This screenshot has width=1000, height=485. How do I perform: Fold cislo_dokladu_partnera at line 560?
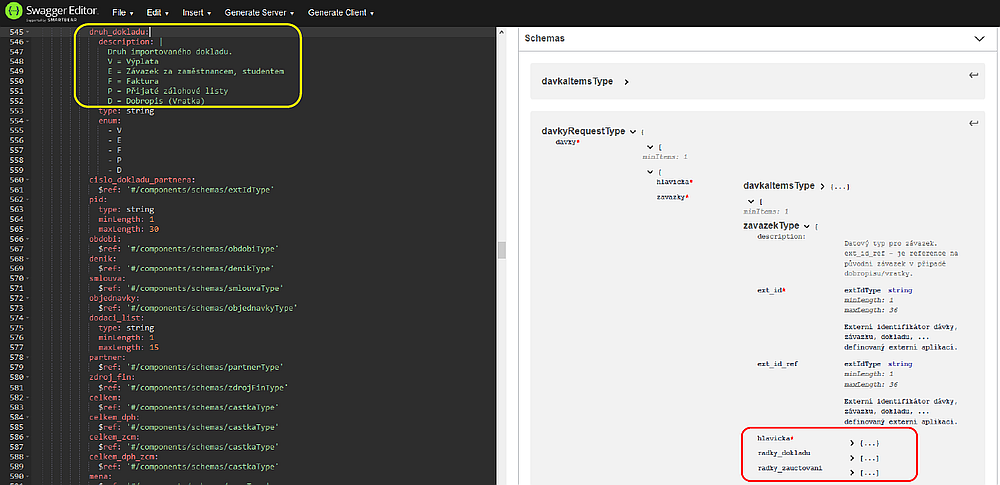28,179
